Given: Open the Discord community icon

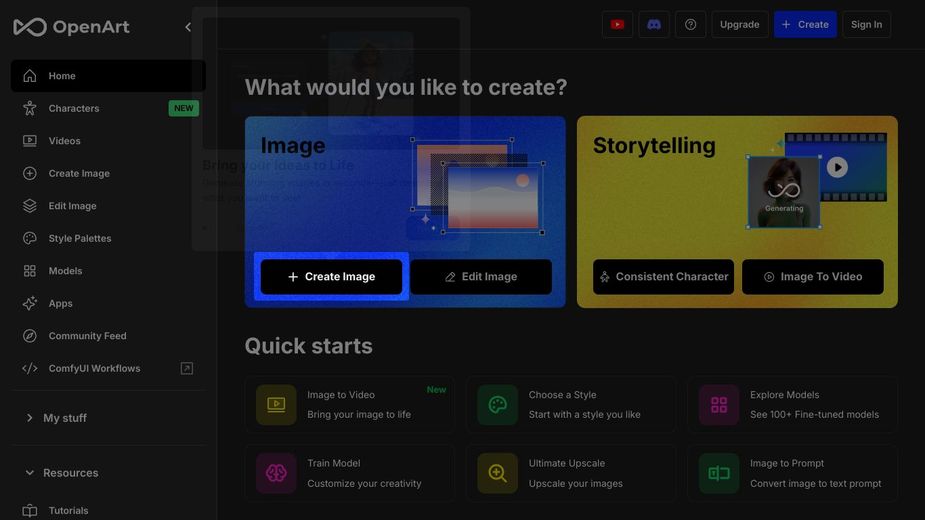Looking at the screenshot, I should pos(654,24).
